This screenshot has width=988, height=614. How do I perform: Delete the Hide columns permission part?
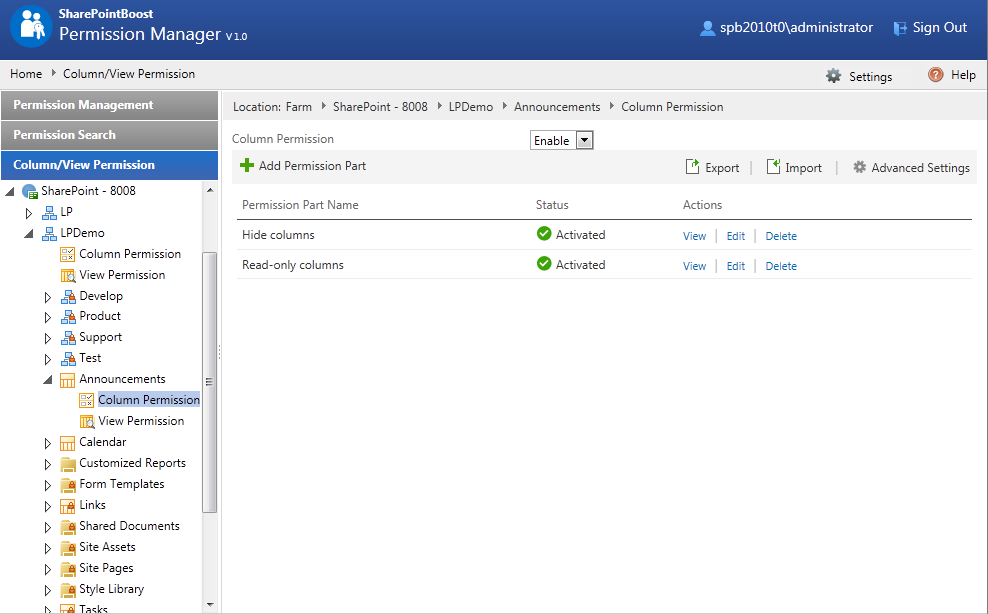781,236
